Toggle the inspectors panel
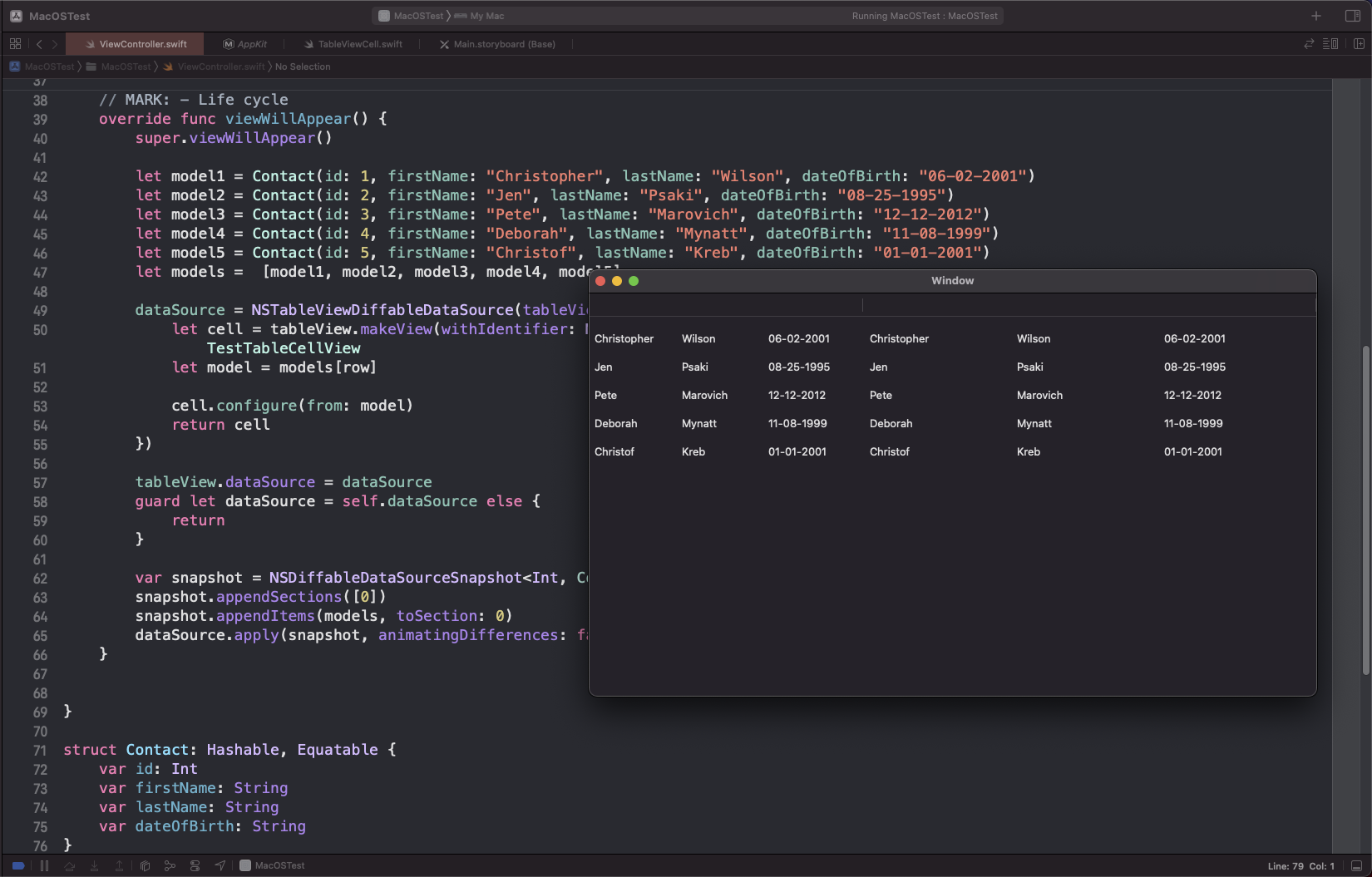1372x877 pixels. pyautogui.click(x=1353, y=16)
